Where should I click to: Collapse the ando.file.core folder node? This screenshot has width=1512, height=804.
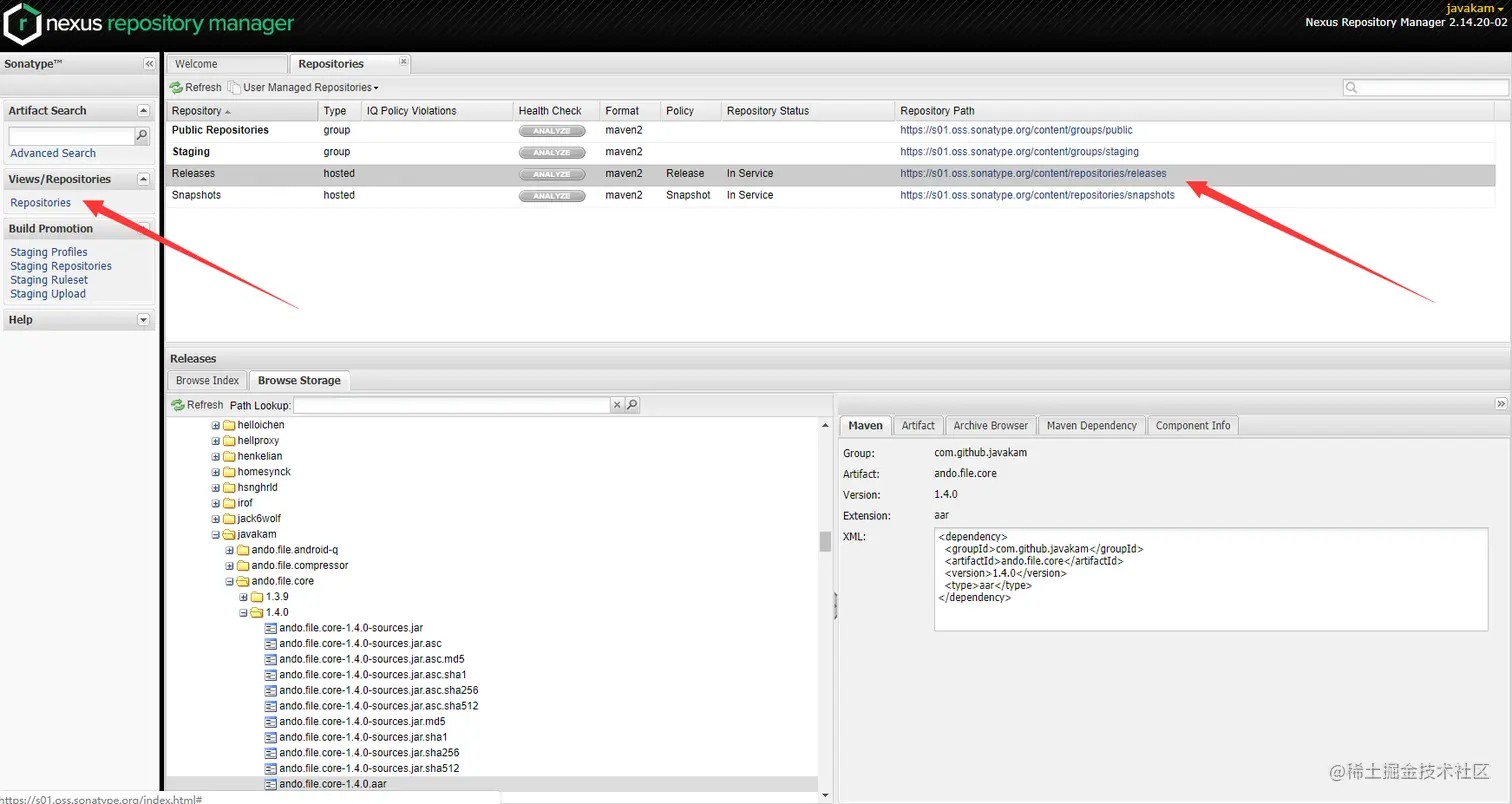pos(230,581)
